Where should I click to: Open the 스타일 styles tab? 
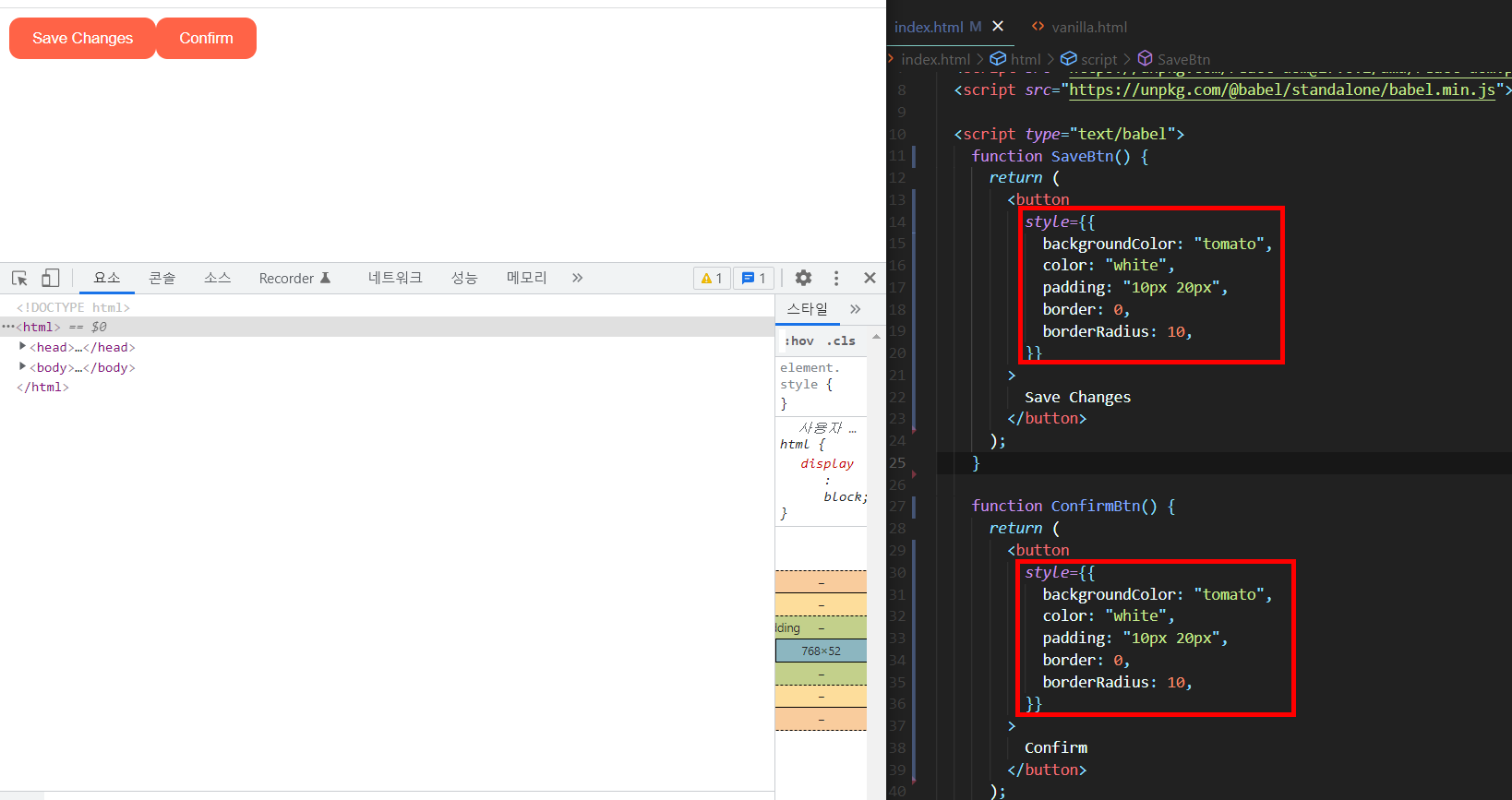pos(808,309)
